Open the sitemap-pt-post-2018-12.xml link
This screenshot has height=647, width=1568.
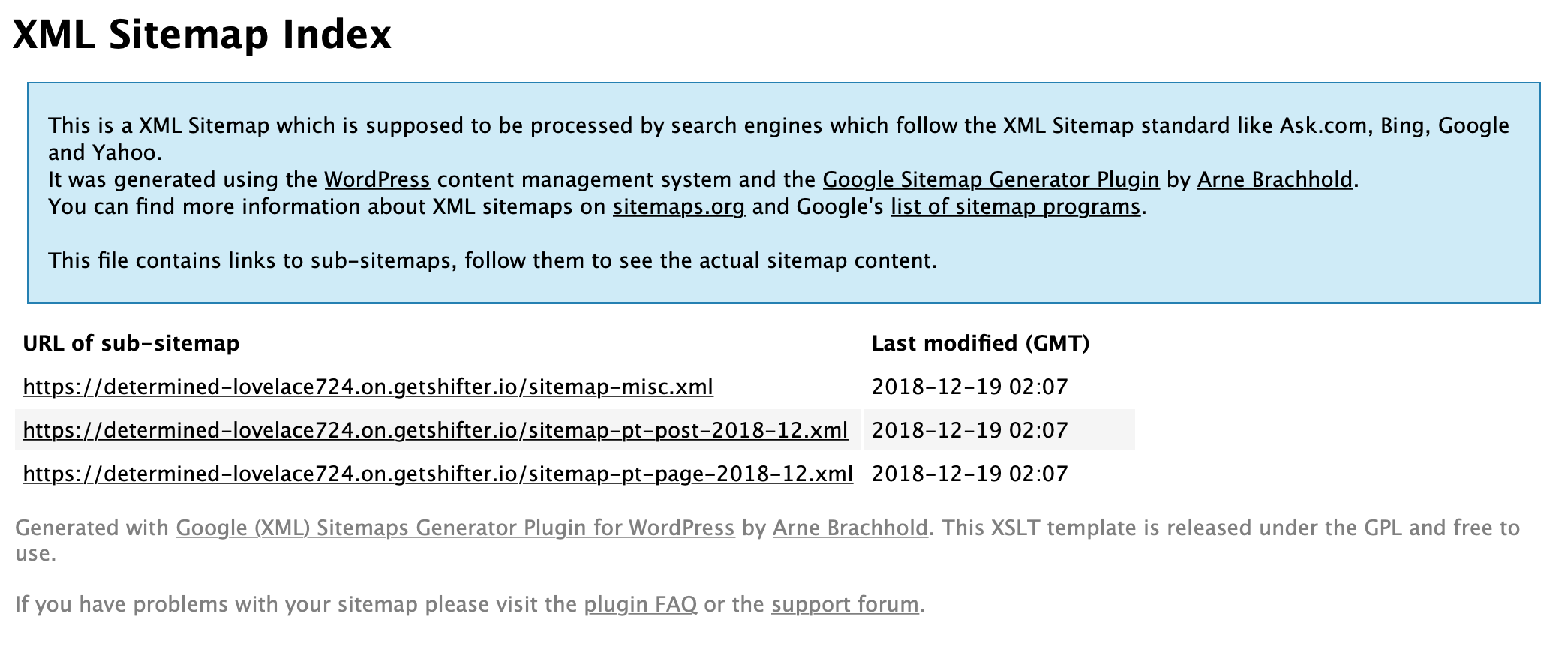[x=435, y=431]
